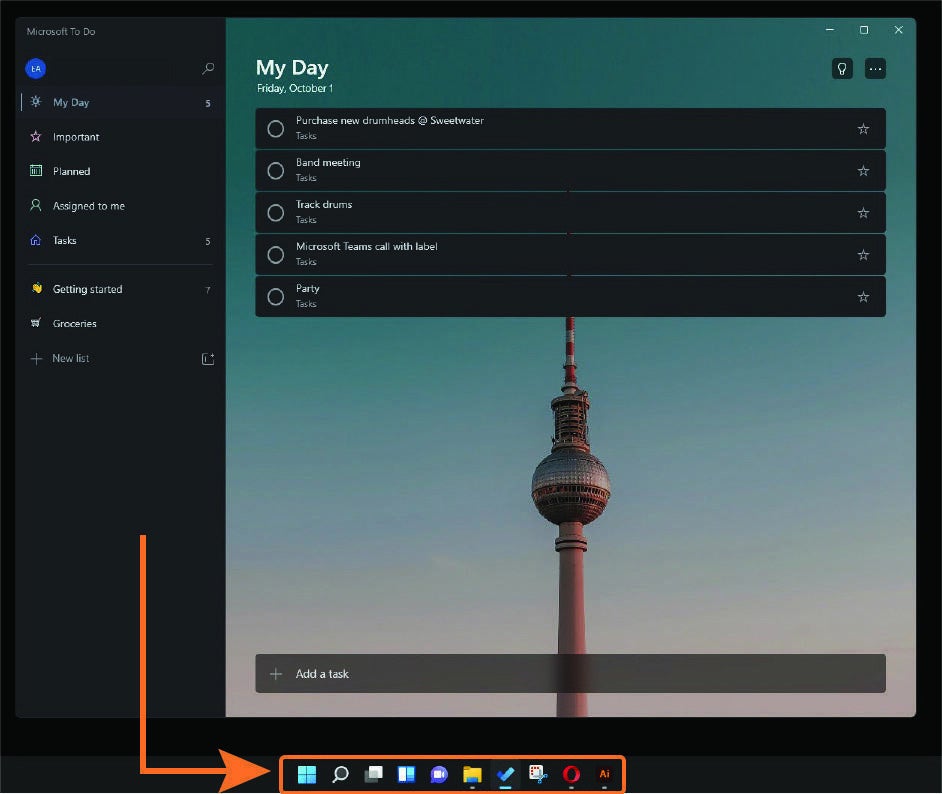Switch to the Planned list
The image size is (942, 794).
point(71,171)
